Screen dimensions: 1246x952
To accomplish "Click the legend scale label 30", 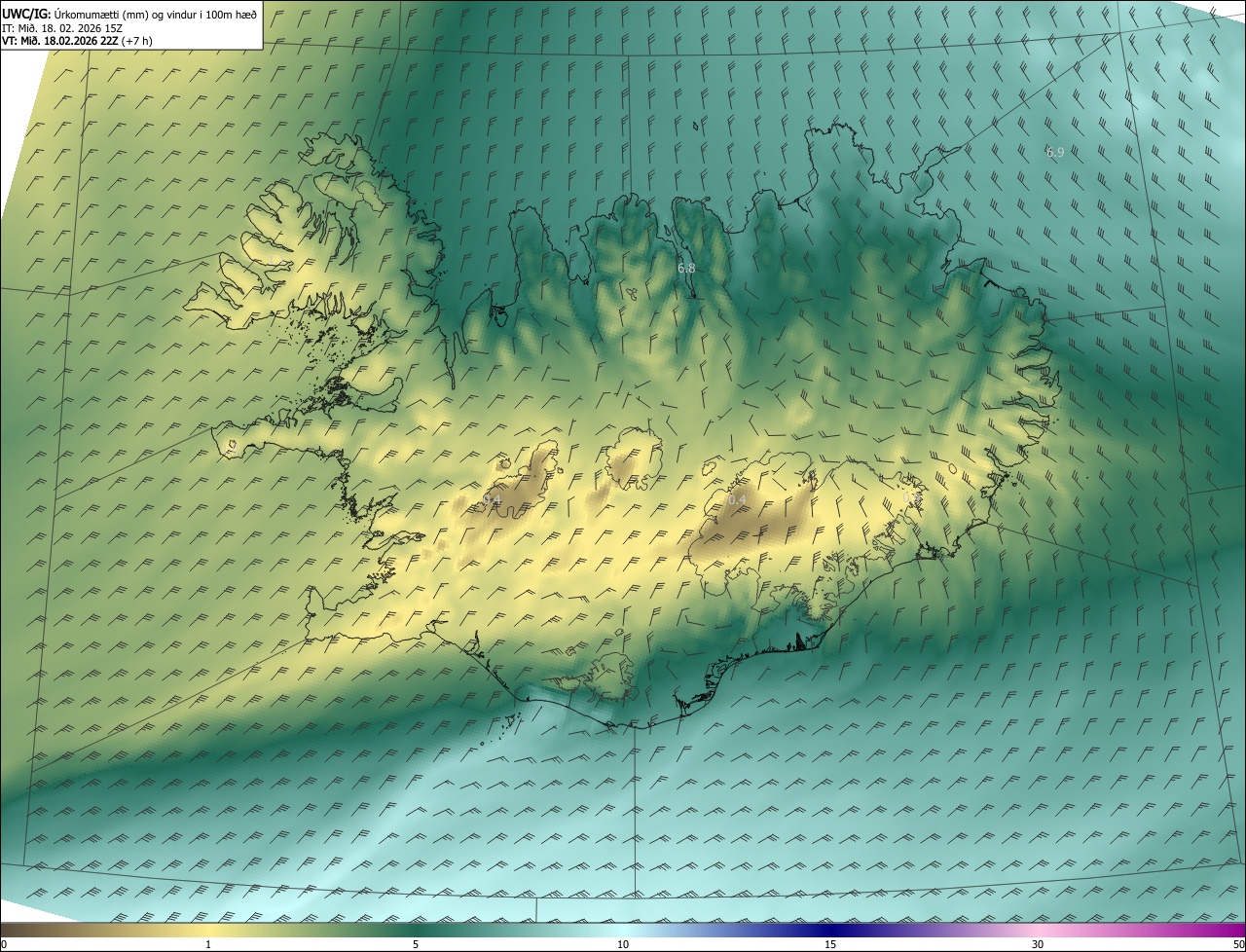I will 1038,944.
